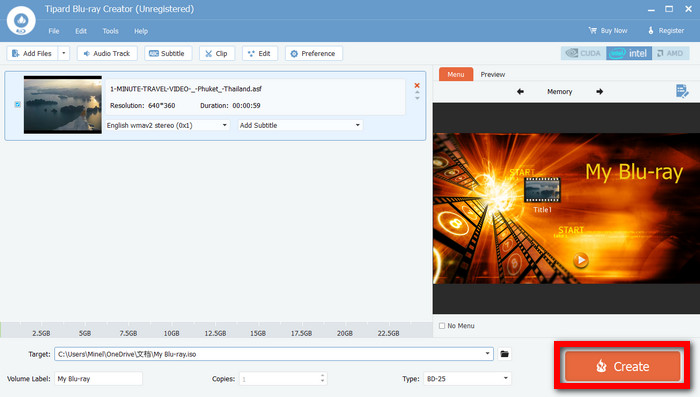Enable the No Menu checkbox
Screen dimensions: 700x397
[442, 326]
